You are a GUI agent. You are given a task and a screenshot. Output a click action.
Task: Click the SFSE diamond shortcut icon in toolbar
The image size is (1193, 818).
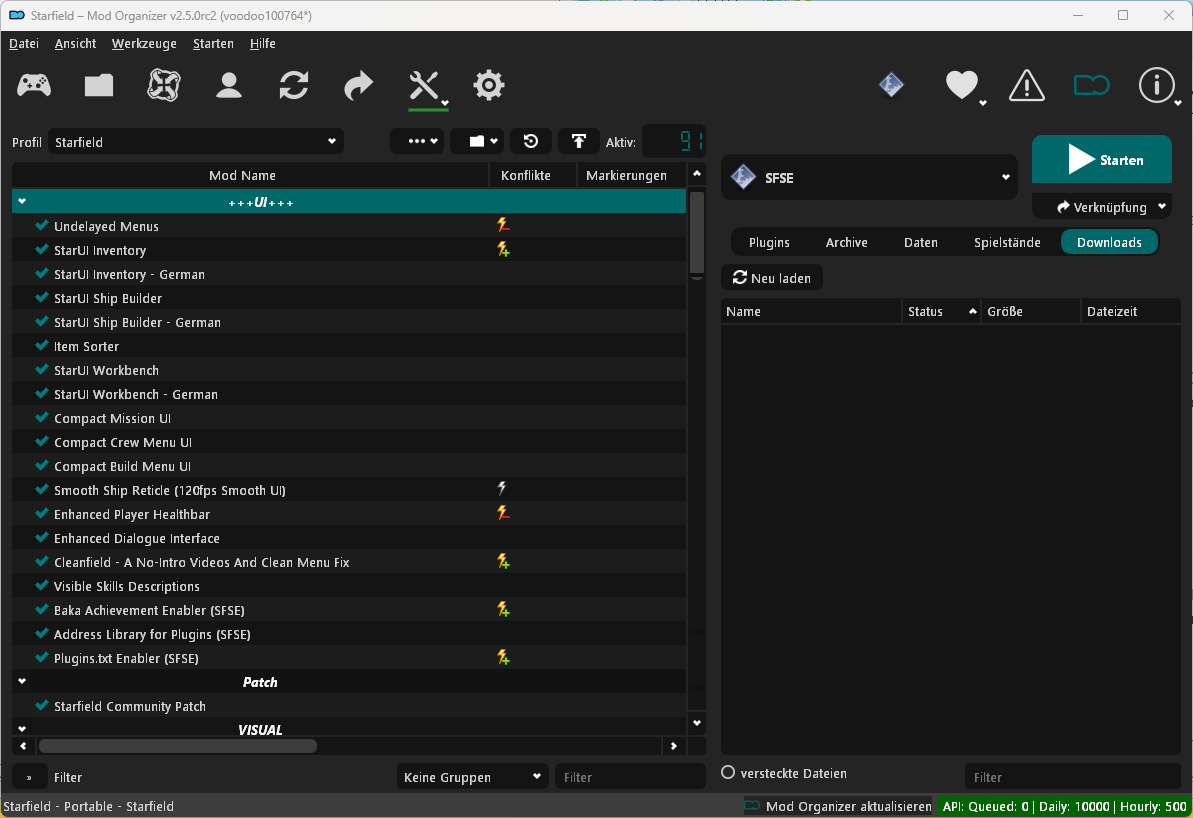click(891, 84)
